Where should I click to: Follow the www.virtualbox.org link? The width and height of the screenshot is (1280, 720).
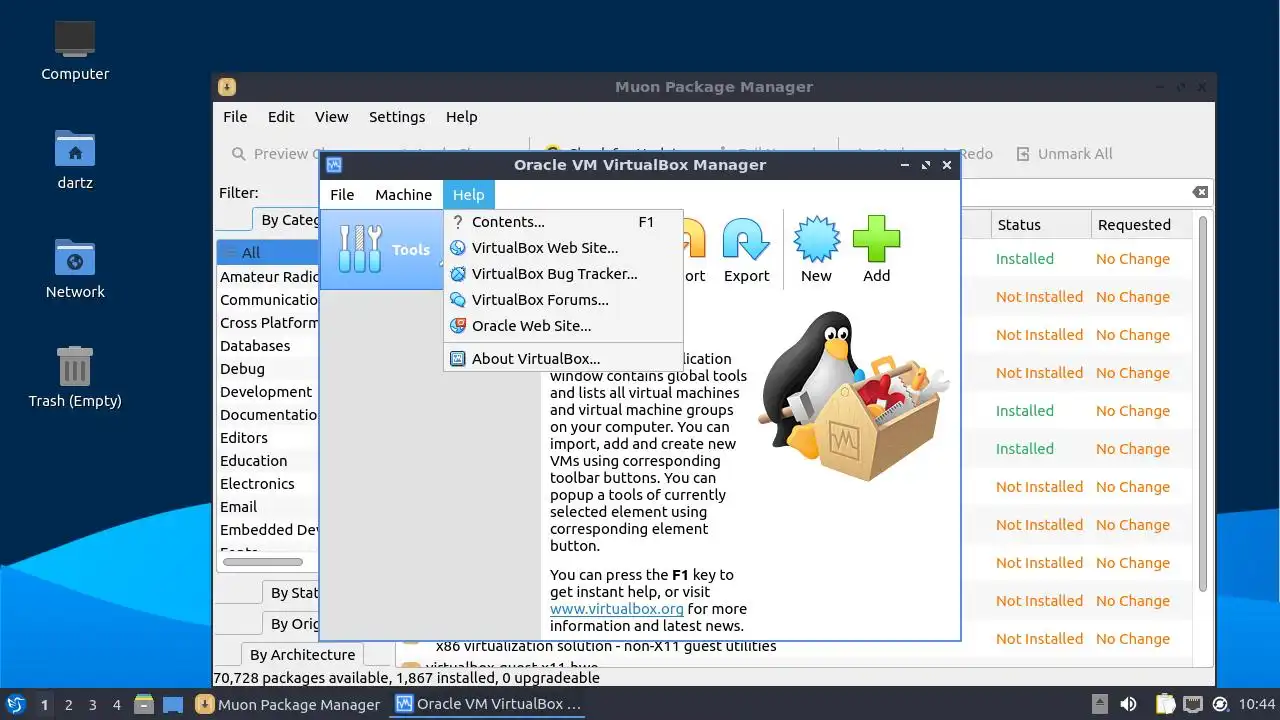(616, 608)
